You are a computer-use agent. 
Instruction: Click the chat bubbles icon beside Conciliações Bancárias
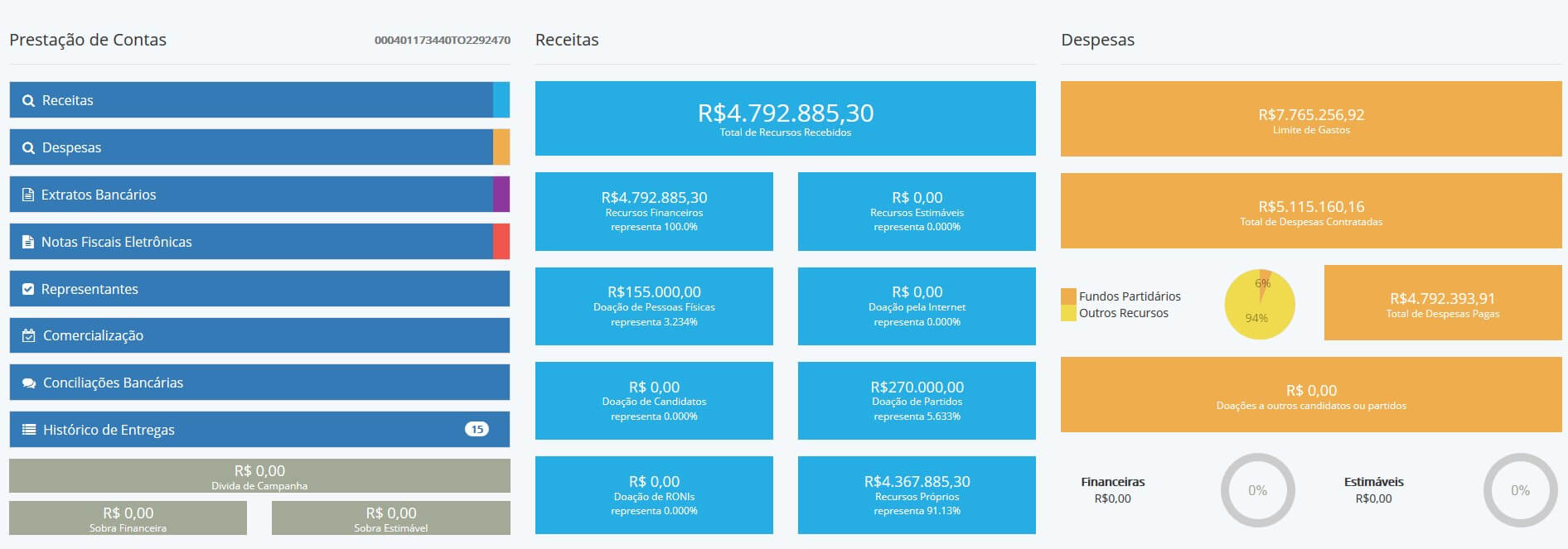pos(29,383)
